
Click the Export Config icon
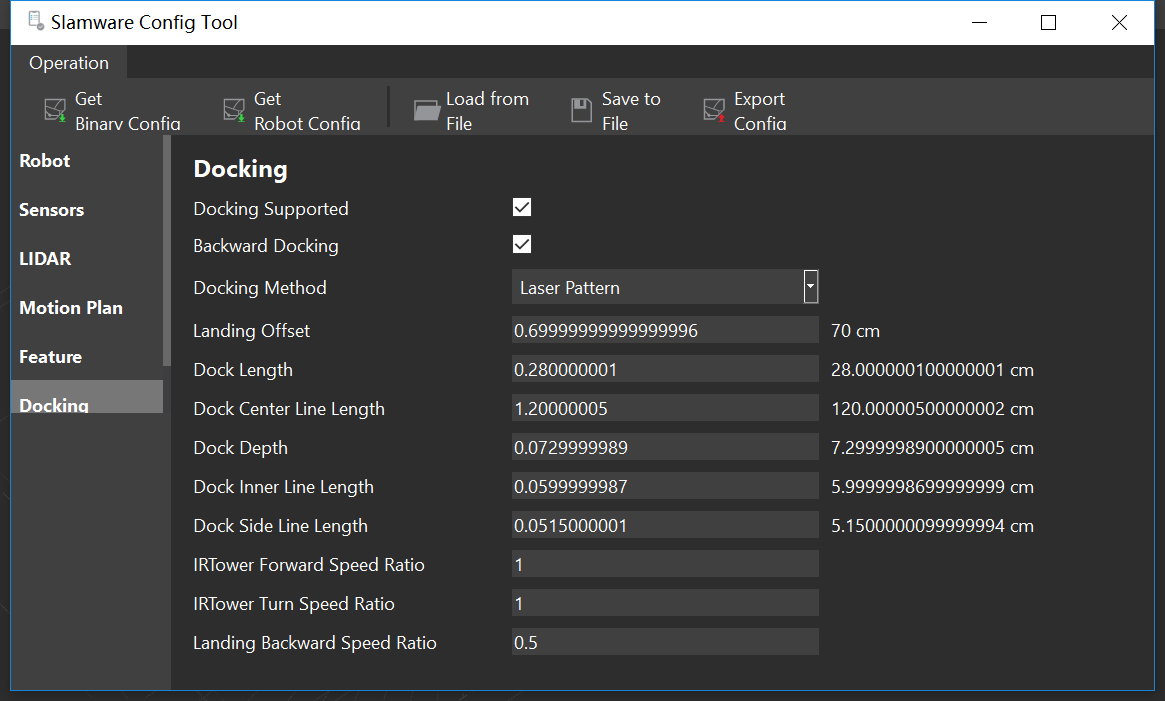(x=714, y=110)
